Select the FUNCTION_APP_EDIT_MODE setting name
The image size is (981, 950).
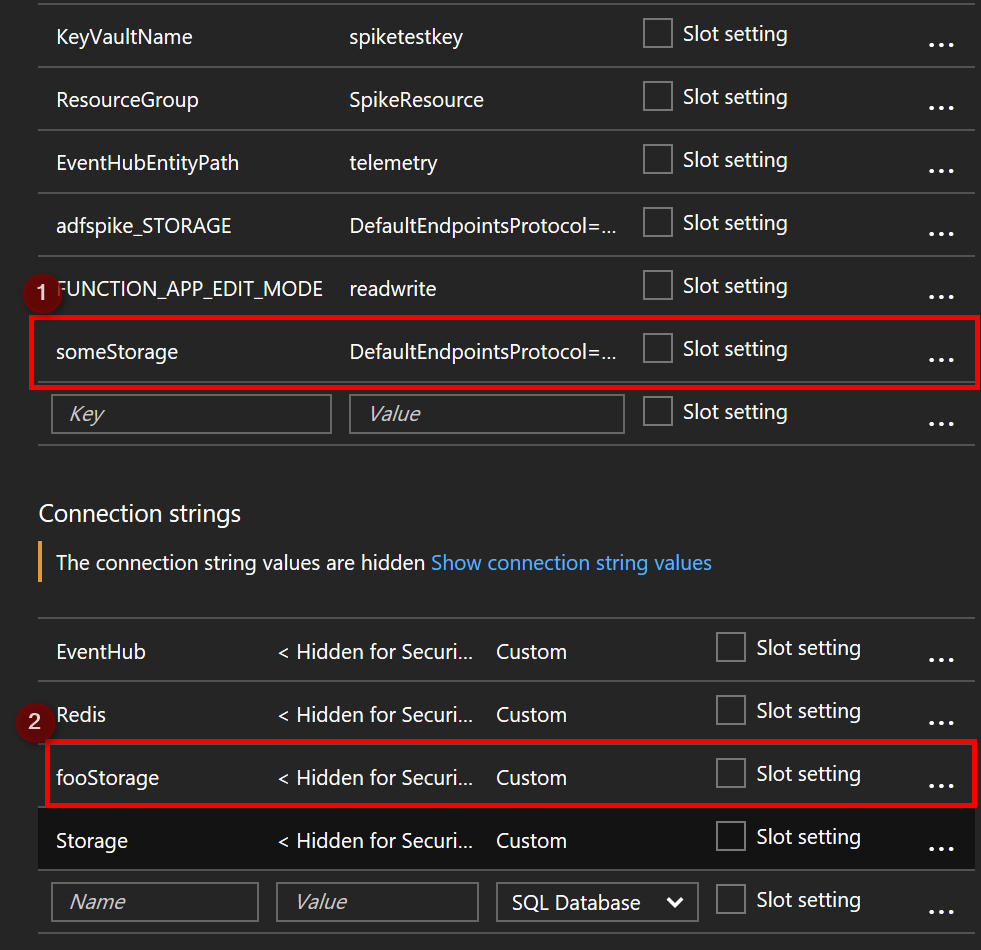[190, 289]
